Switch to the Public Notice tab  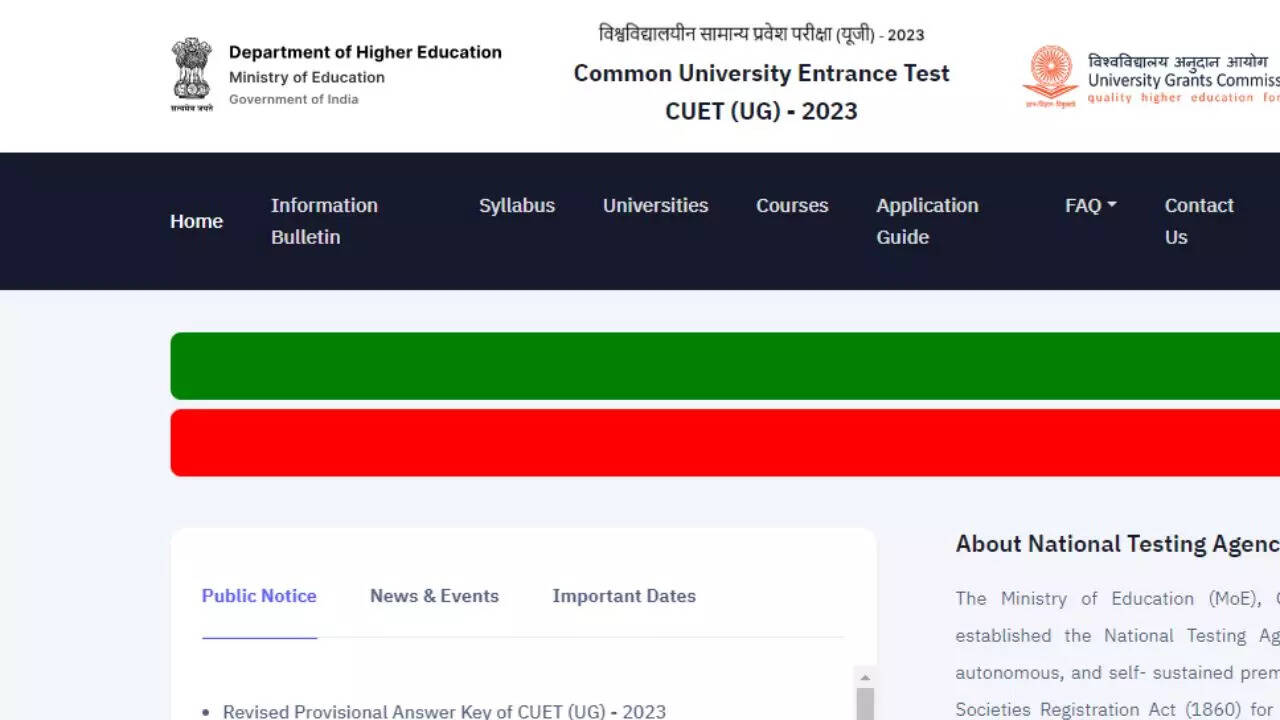click(259, 596)
